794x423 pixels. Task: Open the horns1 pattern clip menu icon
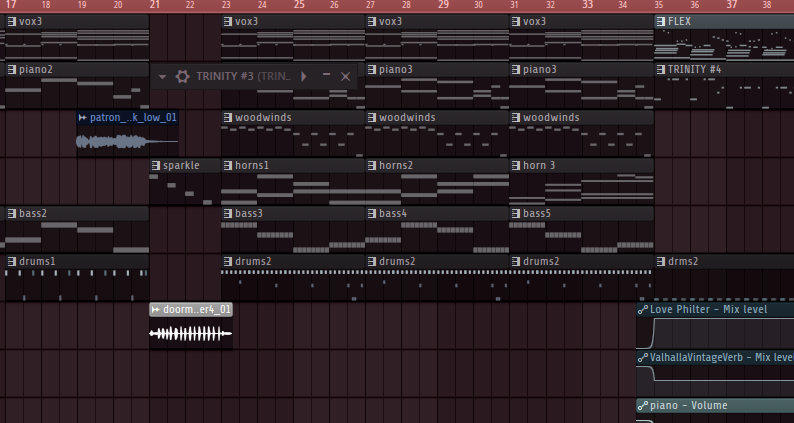coord(228,166)
